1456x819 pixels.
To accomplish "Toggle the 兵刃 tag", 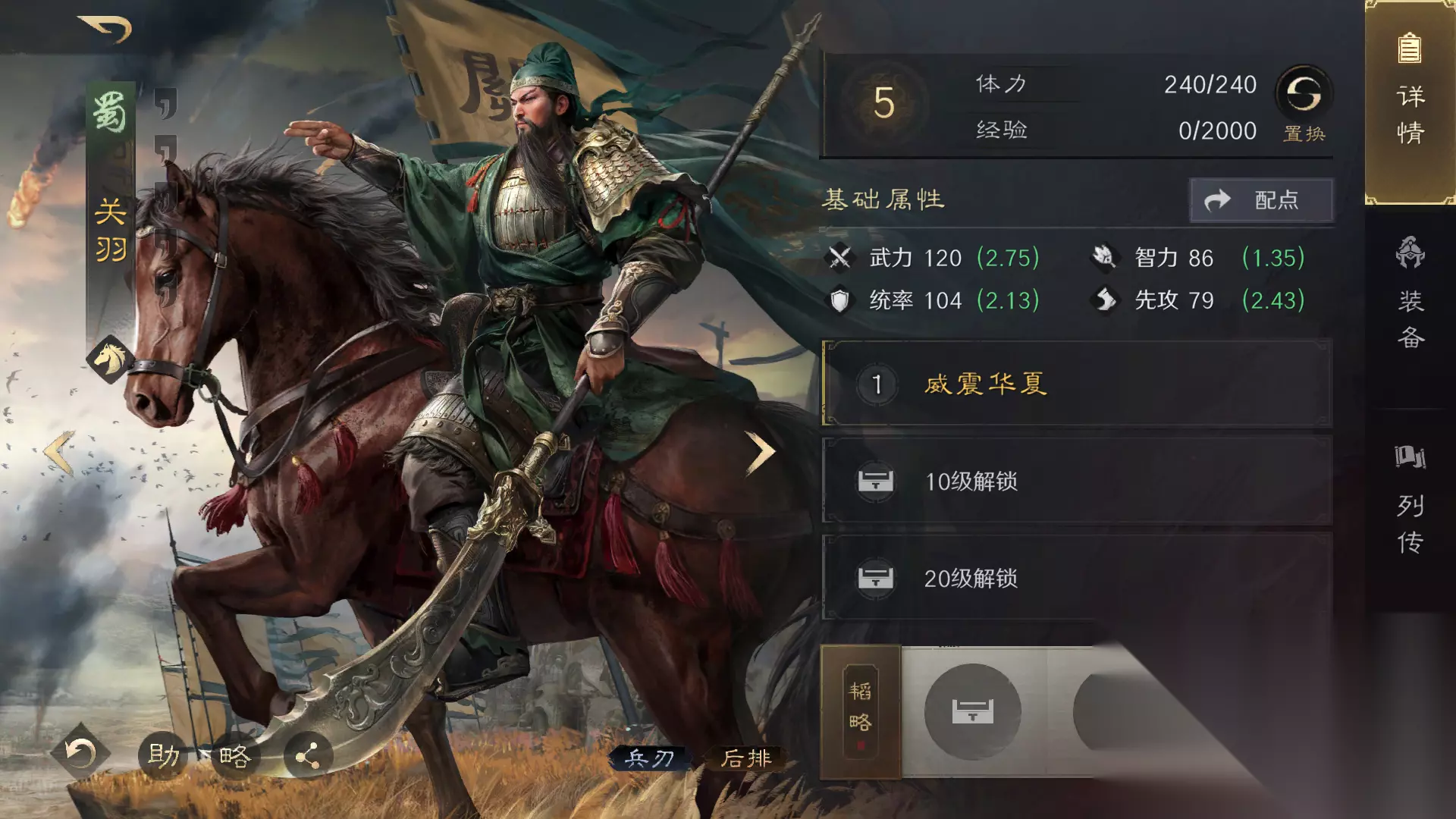I will pyautogui.click(x=649, y=758).
